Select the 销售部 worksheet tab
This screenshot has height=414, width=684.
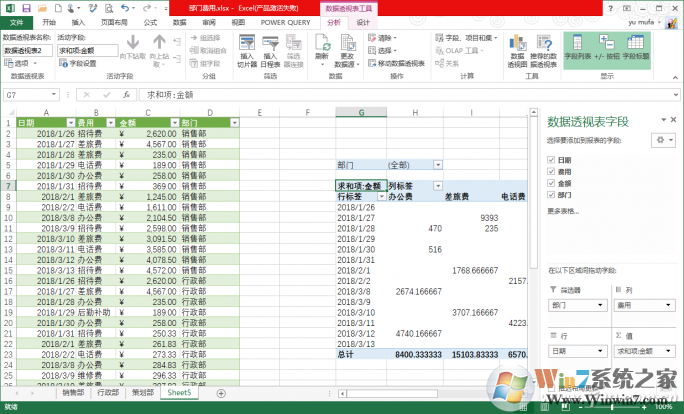(x=73, y=394)
